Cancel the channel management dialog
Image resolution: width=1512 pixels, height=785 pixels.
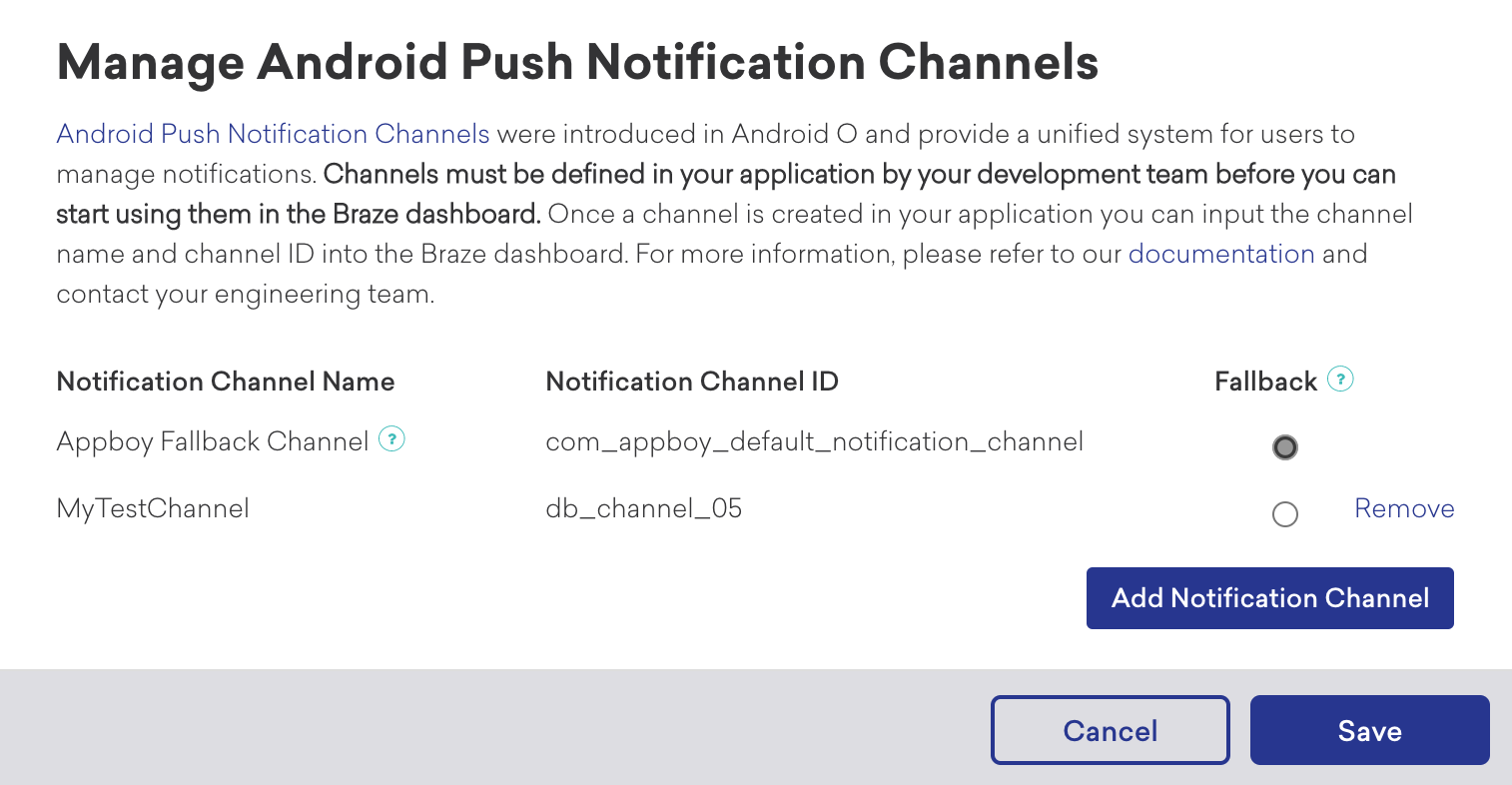pyautogui.click(x=1111, y=730)
